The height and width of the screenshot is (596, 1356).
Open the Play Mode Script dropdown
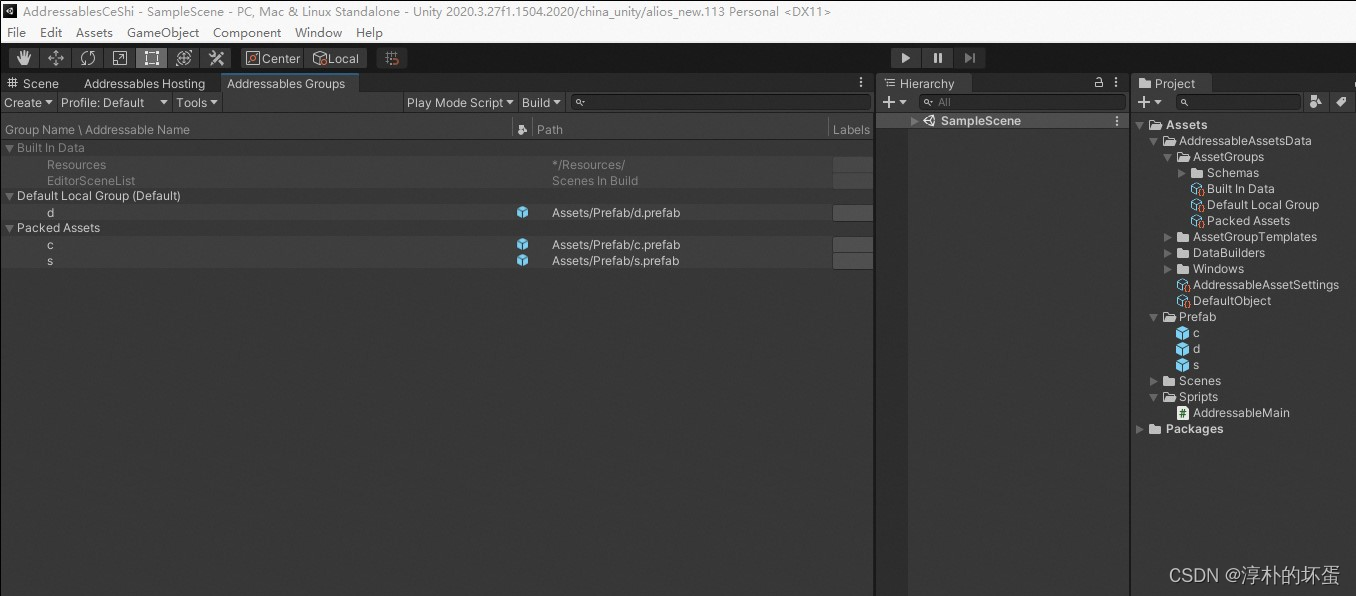[460, 102]
